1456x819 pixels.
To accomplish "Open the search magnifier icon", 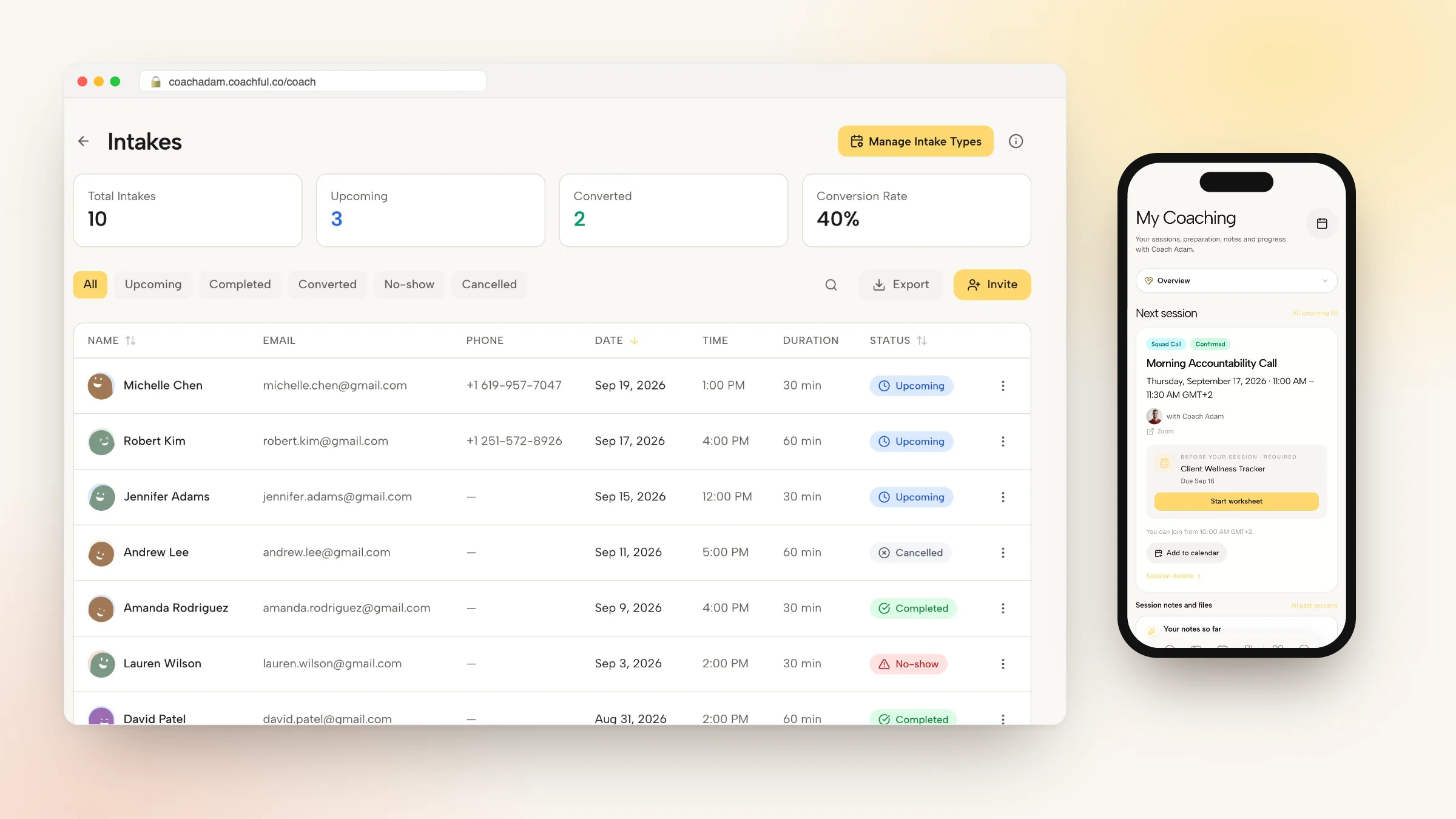I will (831, 285).
